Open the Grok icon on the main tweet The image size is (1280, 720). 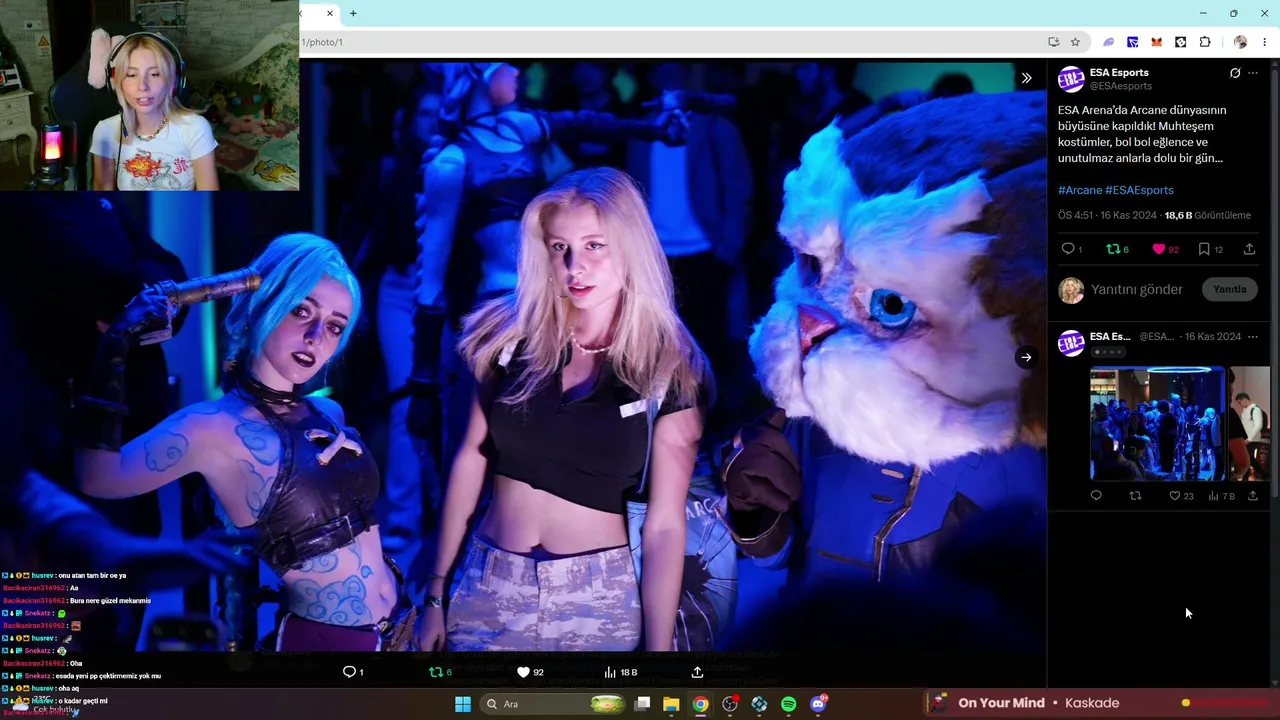coord(1235,73)
